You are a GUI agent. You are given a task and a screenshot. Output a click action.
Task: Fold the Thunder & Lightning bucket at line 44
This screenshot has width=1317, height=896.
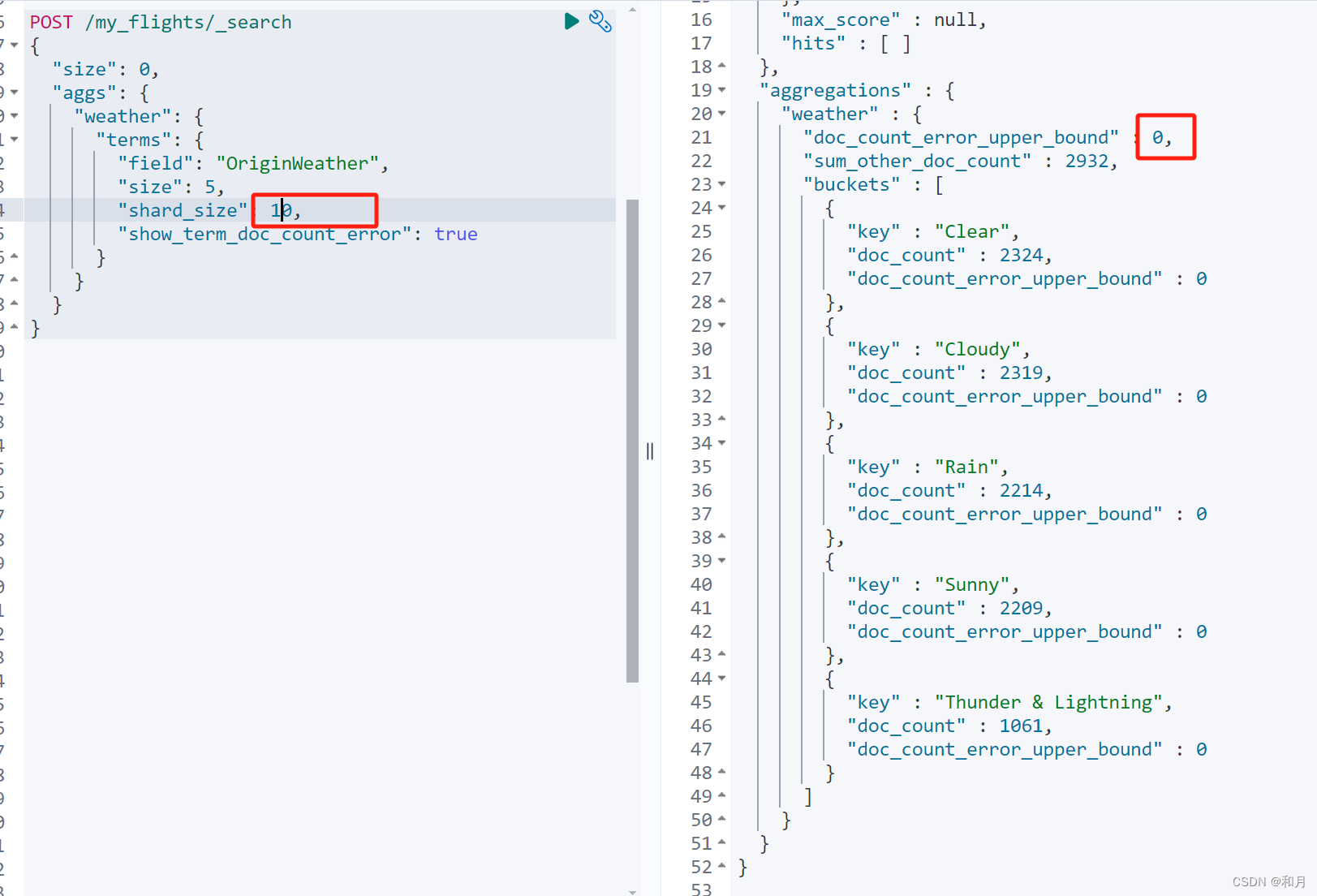pos(722,678)
